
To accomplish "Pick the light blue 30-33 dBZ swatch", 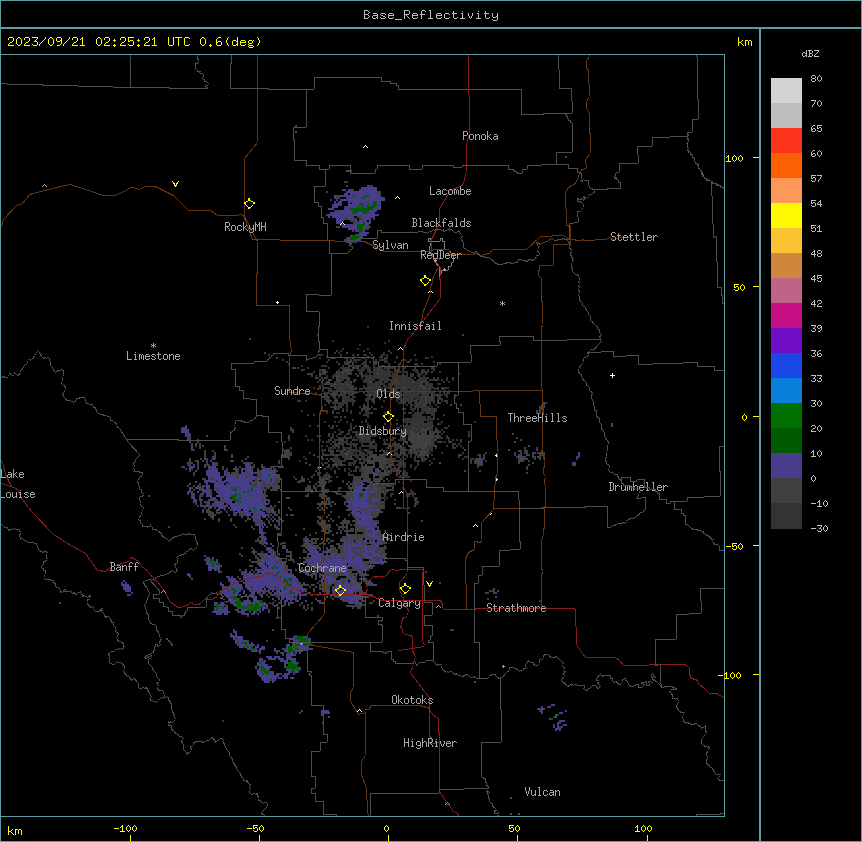I will coord(786,390).
